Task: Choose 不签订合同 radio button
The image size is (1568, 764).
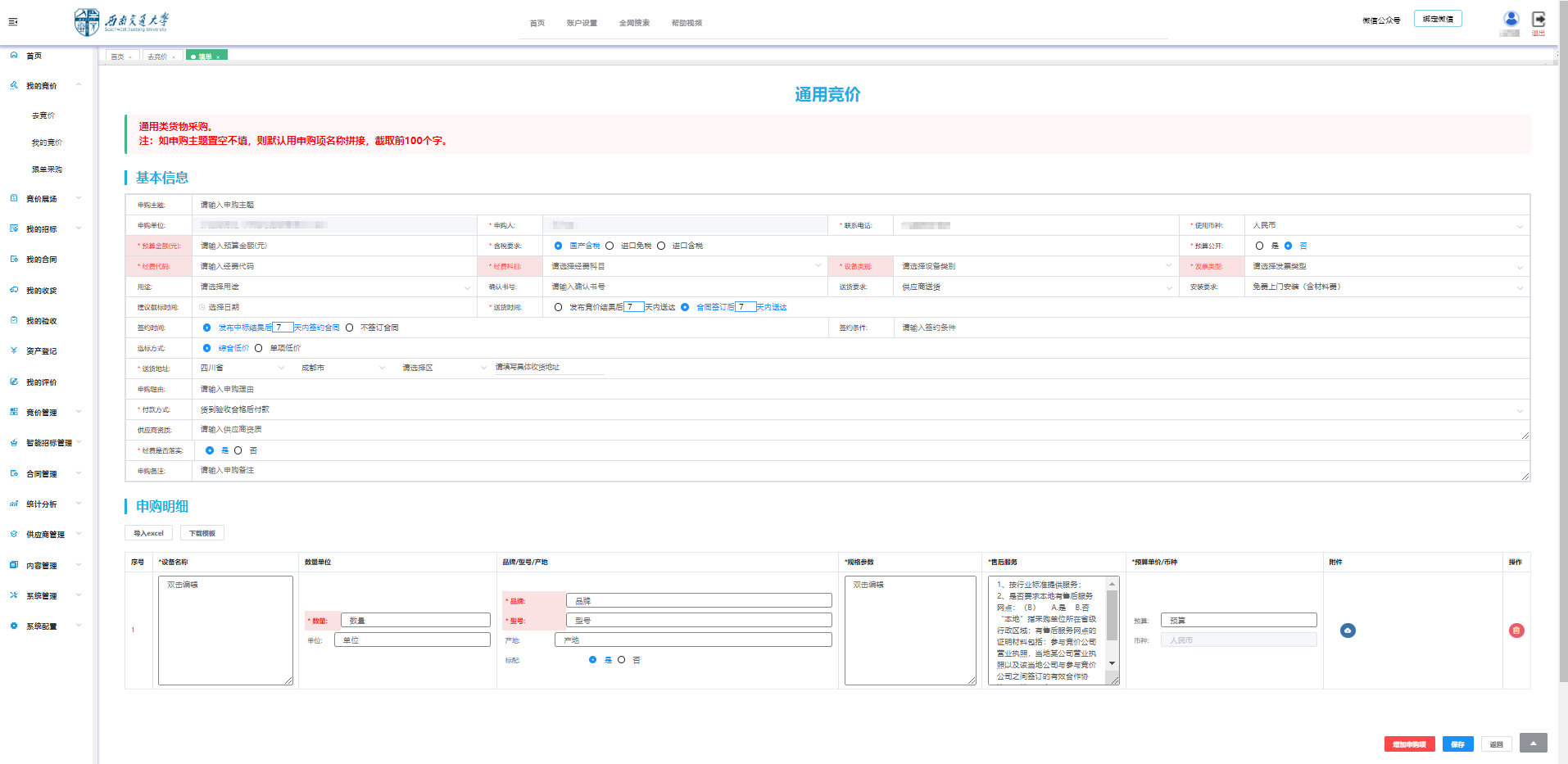Action: (350, 328)
